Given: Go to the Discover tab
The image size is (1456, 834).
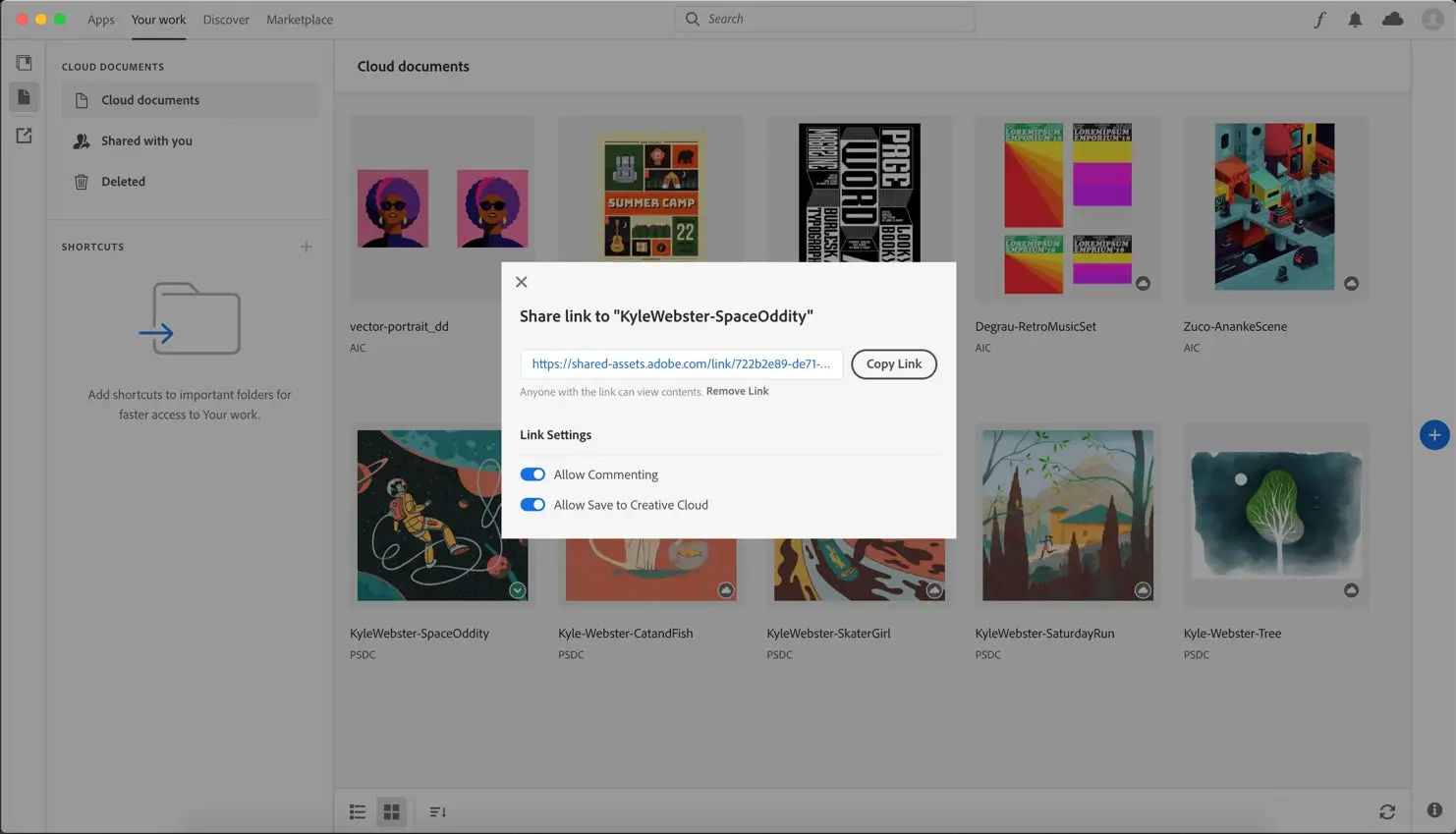Looking at the screenshot, I should (x=226, y=19).
